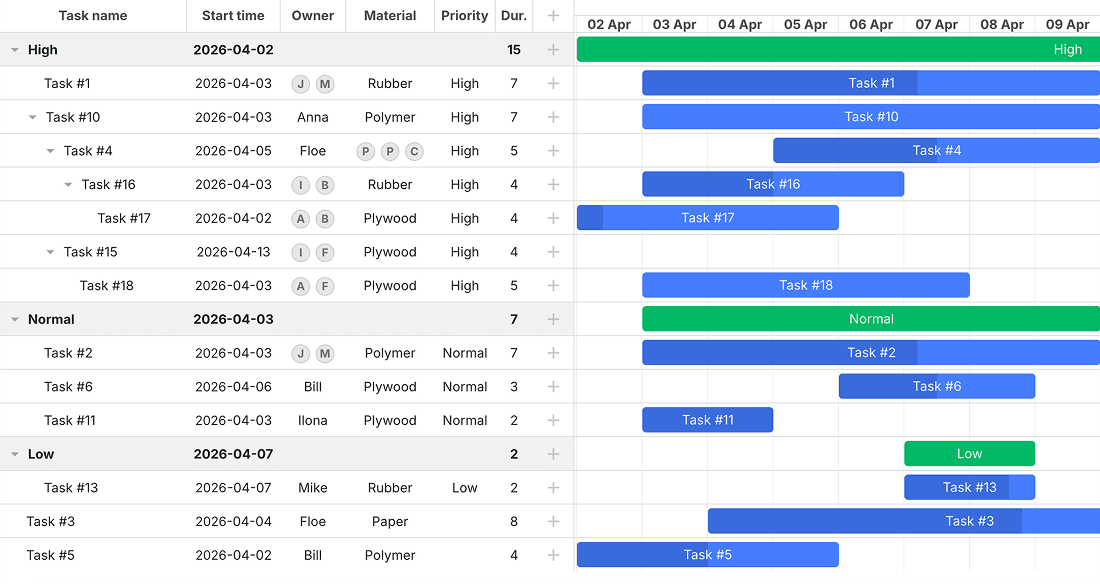Add a subtask to the High group row
The width and height of the screenshot is (1100, 584).
click(x=554, y=50)
